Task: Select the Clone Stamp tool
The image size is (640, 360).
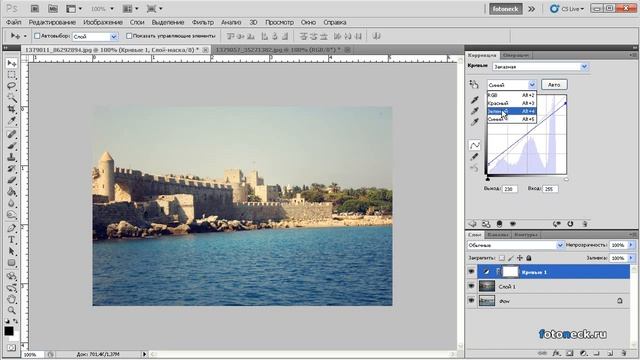Action: point(11,157)
